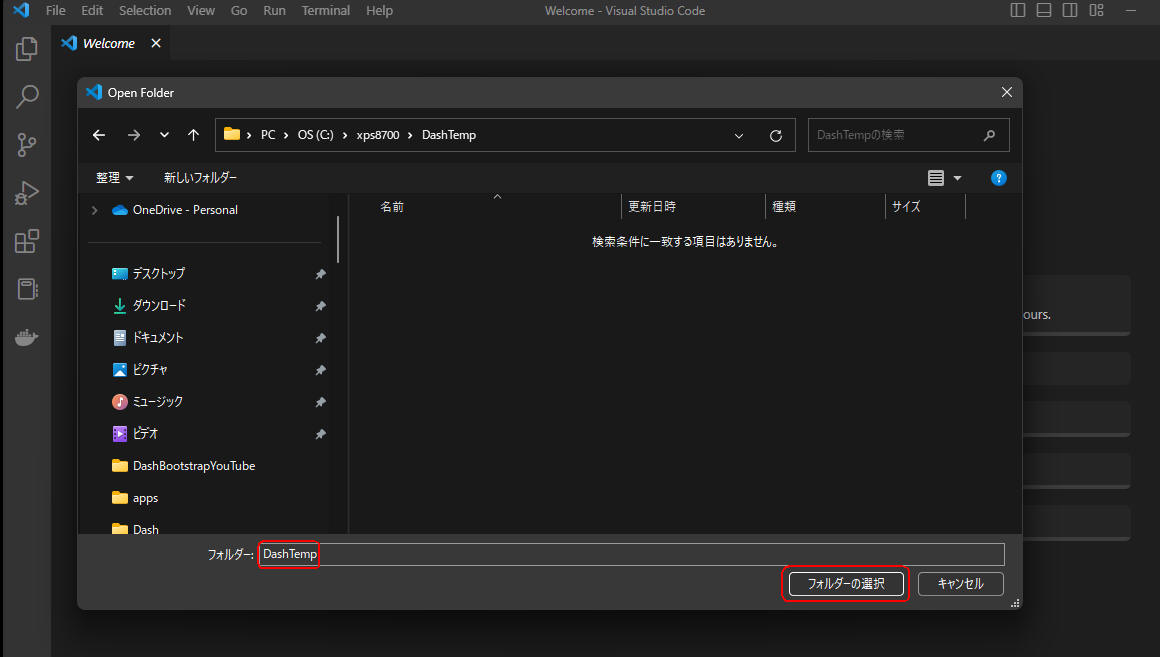Screen dimensions: 1160x657
Task: Expand chevron before PC in address bar
Action: pos(249,135)
